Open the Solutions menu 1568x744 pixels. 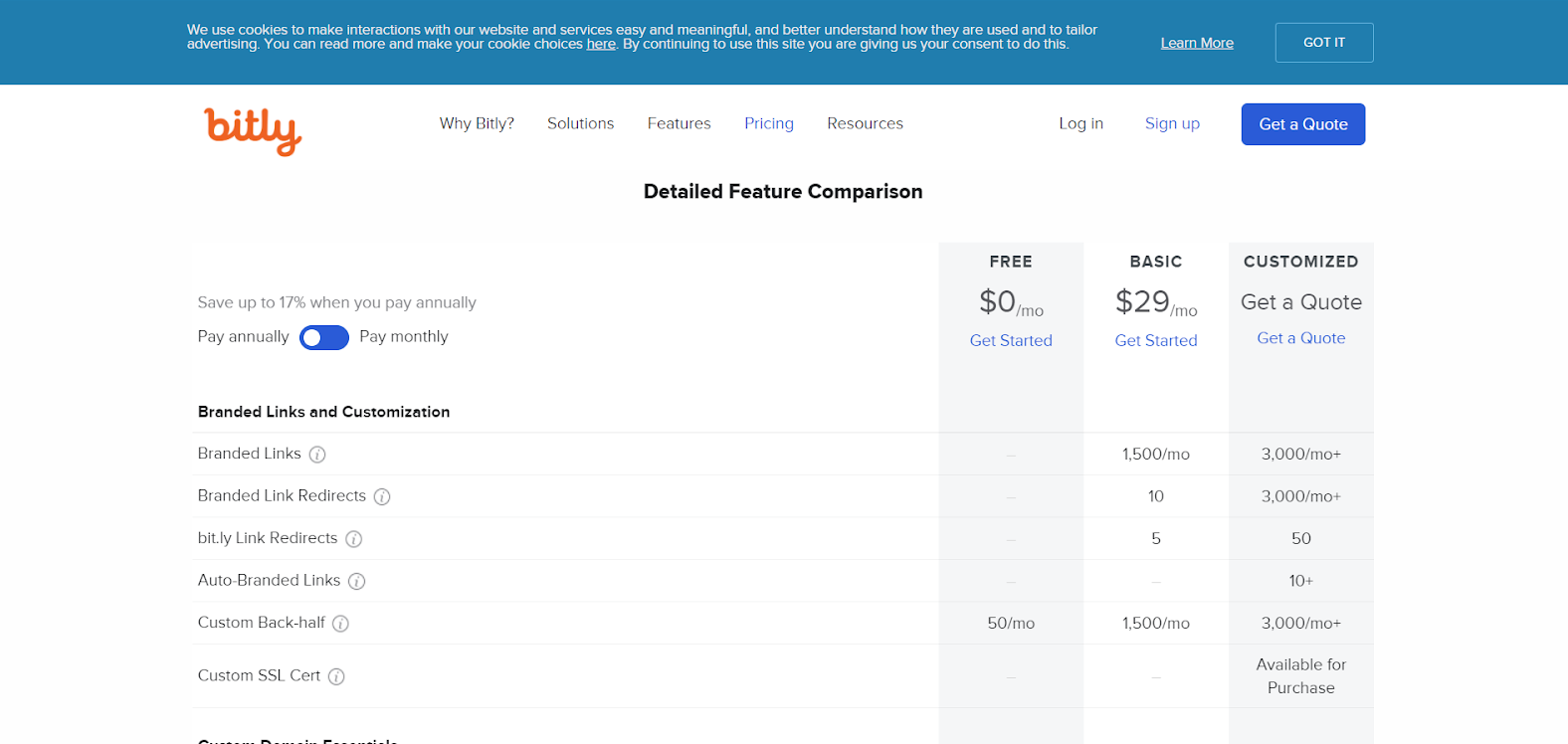click(581, 123)
